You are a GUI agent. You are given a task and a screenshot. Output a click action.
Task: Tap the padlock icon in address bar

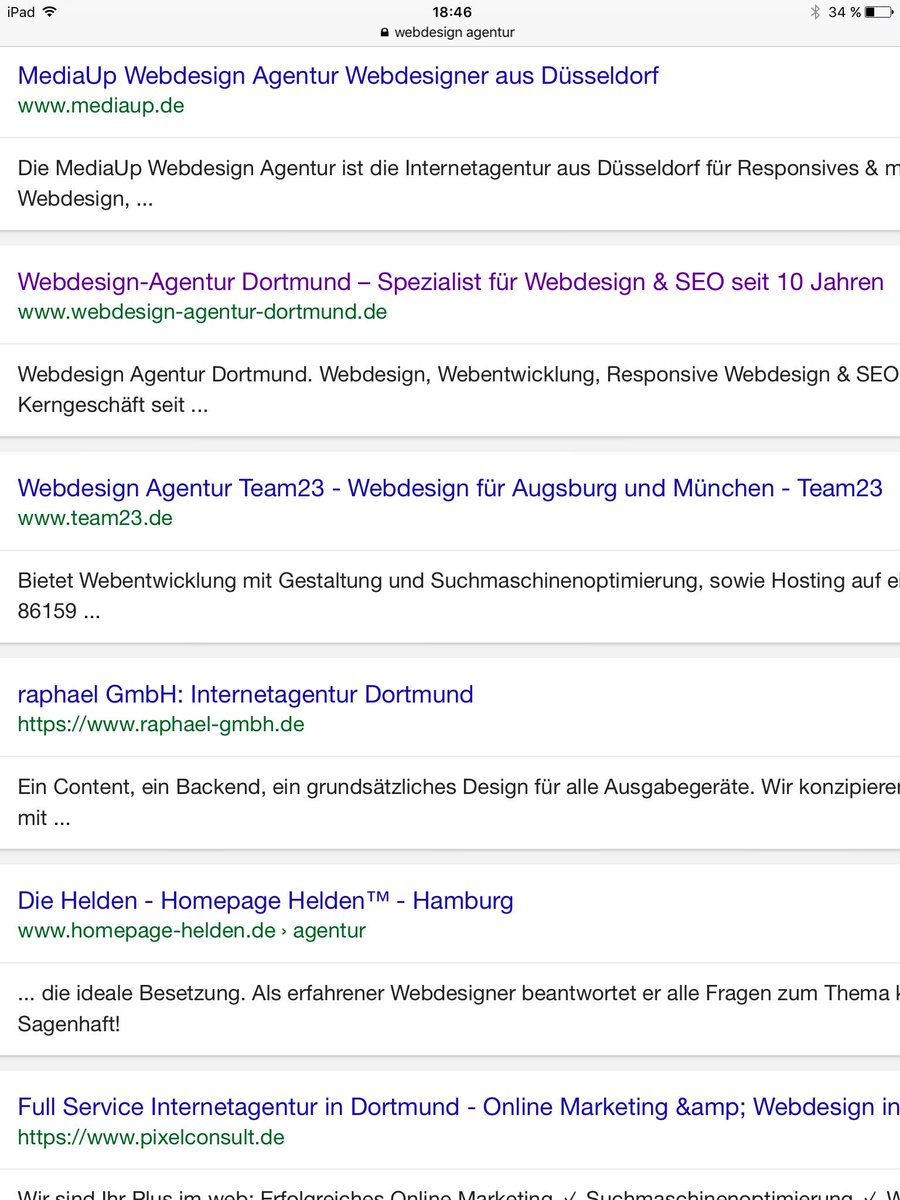[x=385, y=32]
